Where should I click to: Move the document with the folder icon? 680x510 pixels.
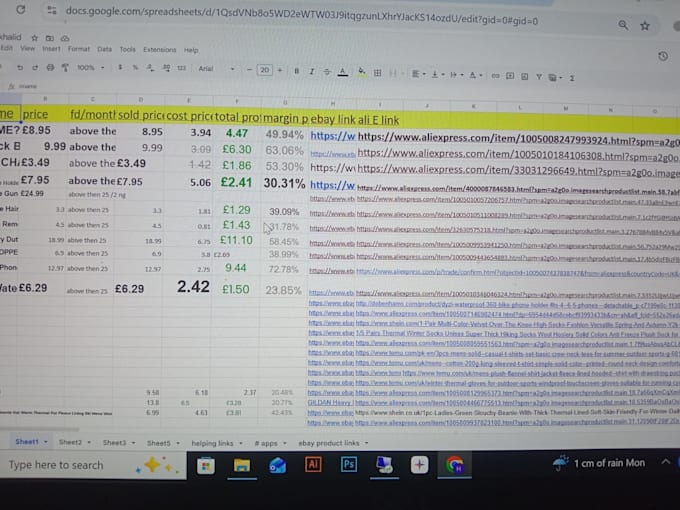pos(50,38)
